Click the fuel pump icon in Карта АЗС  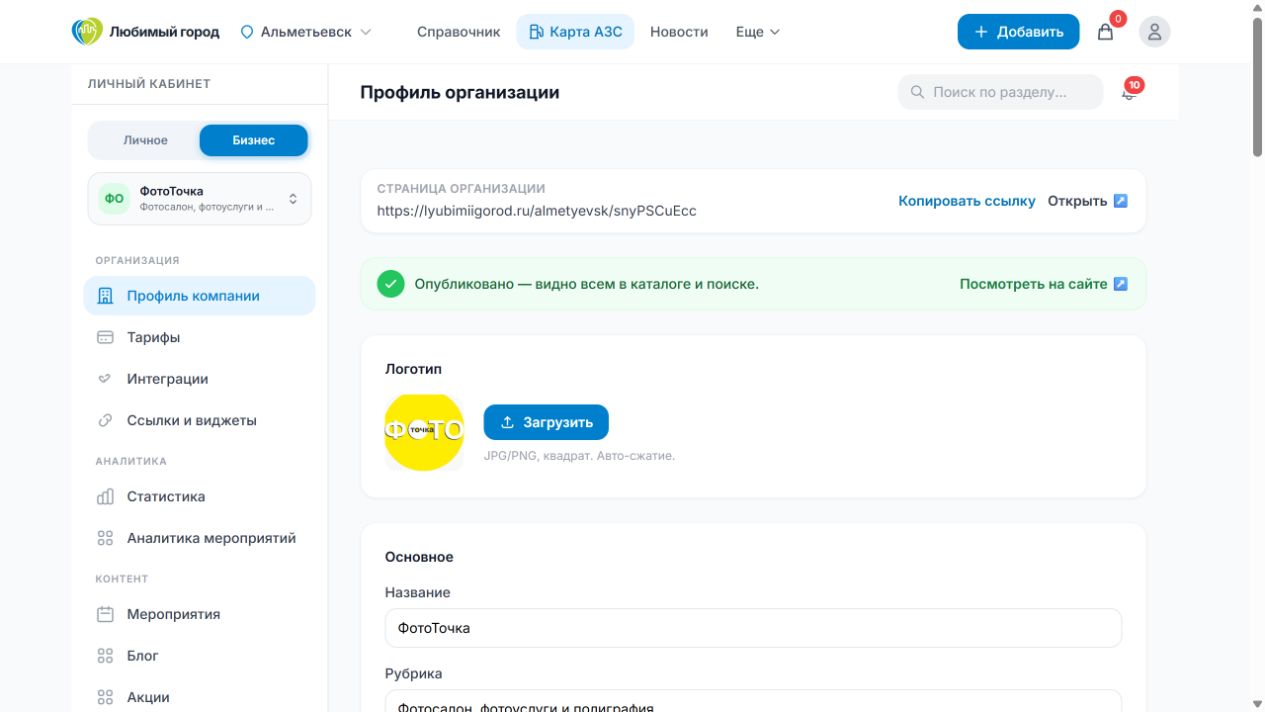(536, 32)
